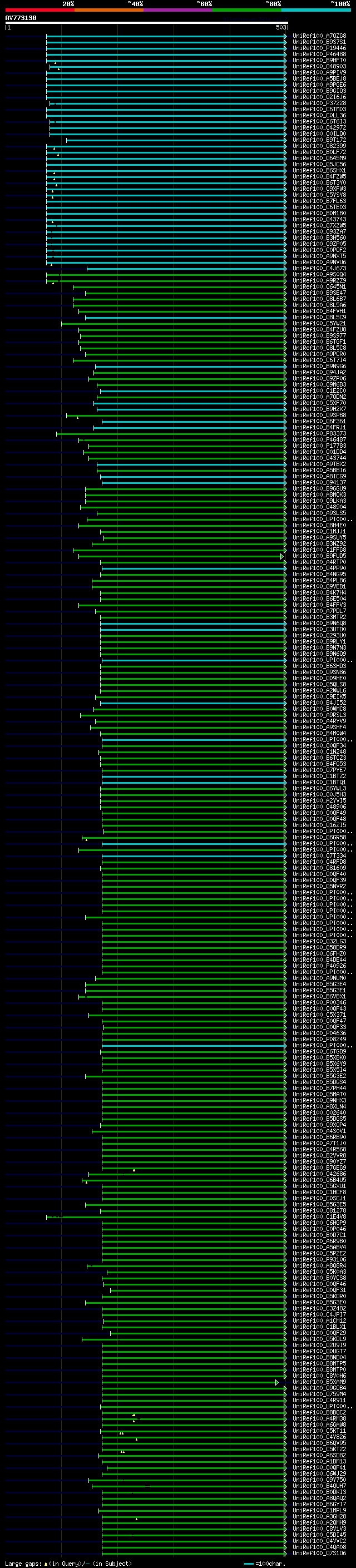This screenshot has height=1568, width=356.
Task: Click the red ~20% identity legend segment
Action: [x=39, y=10]
